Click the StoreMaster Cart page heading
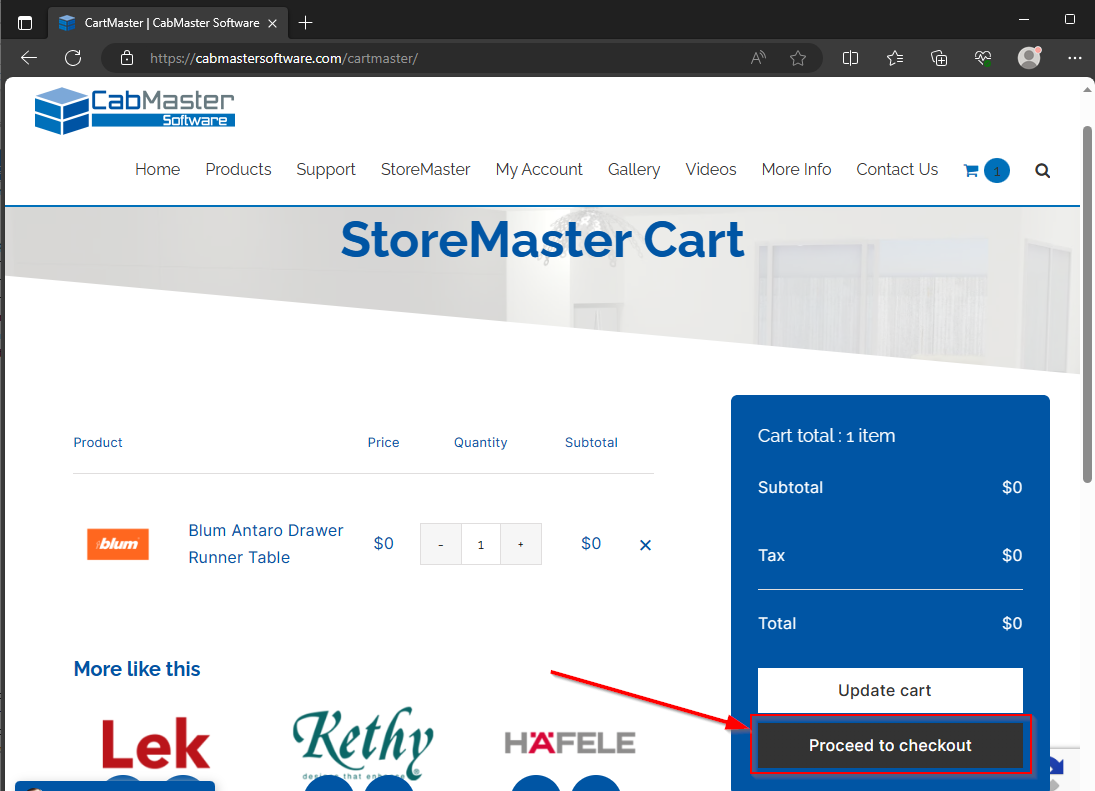Image resolution: width=1095 pixels, height=791 pixels. coord(543,239)
